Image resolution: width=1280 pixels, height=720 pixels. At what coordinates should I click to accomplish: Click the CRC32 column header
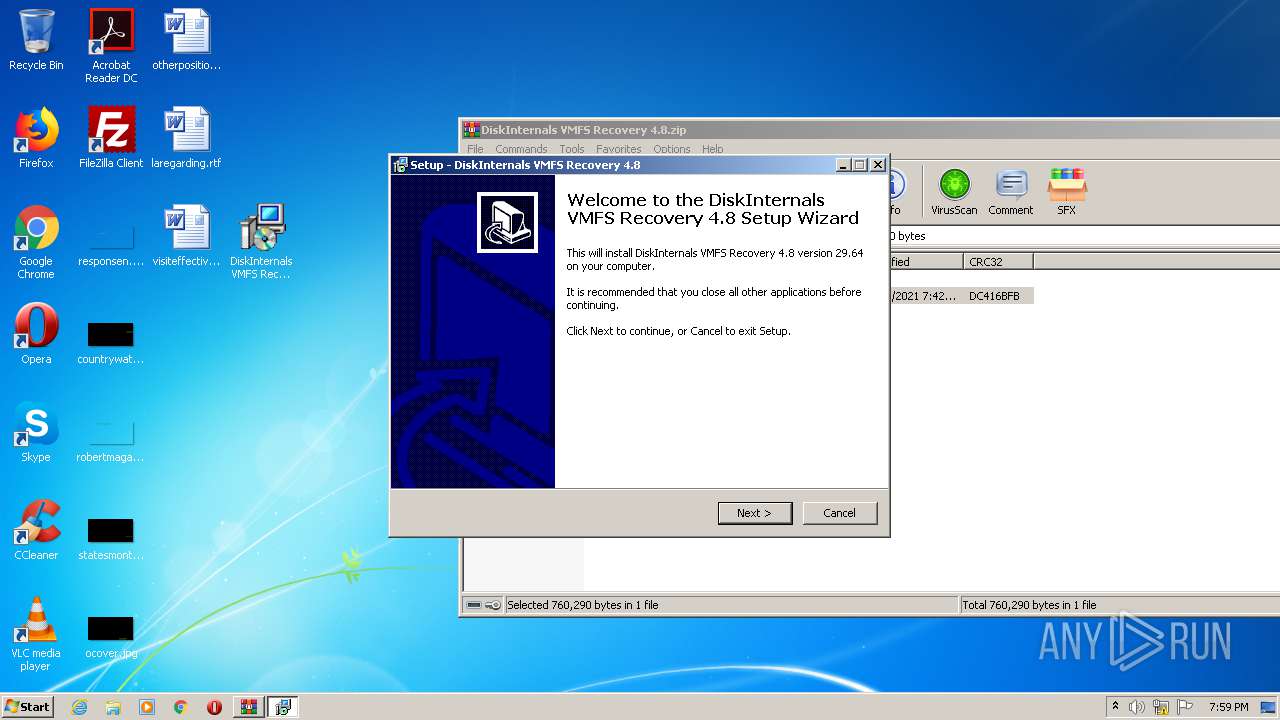coord(998,262)
